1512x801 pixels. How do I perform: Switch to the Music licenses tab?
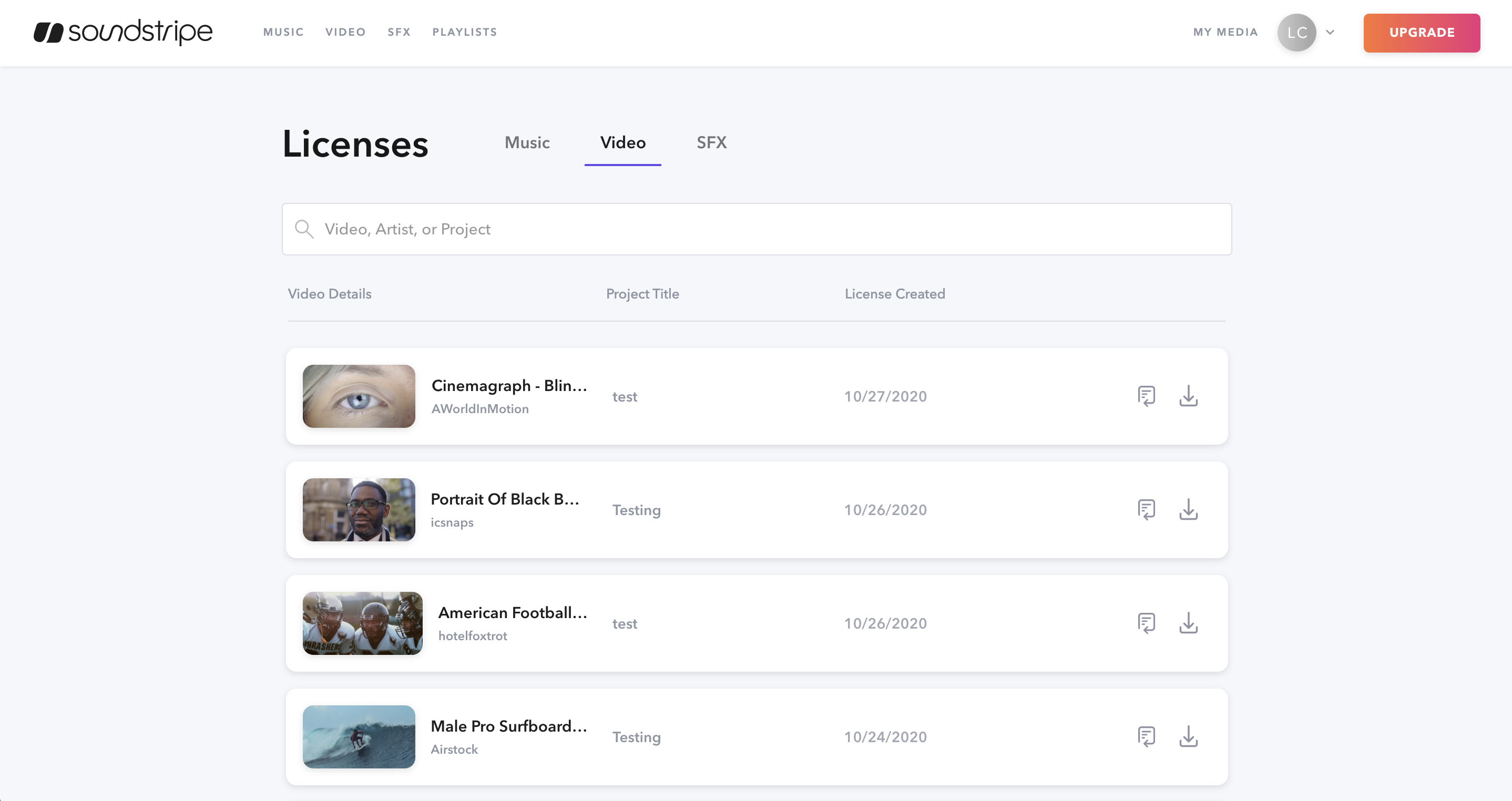pyautogui.click(x=526, y=142)
